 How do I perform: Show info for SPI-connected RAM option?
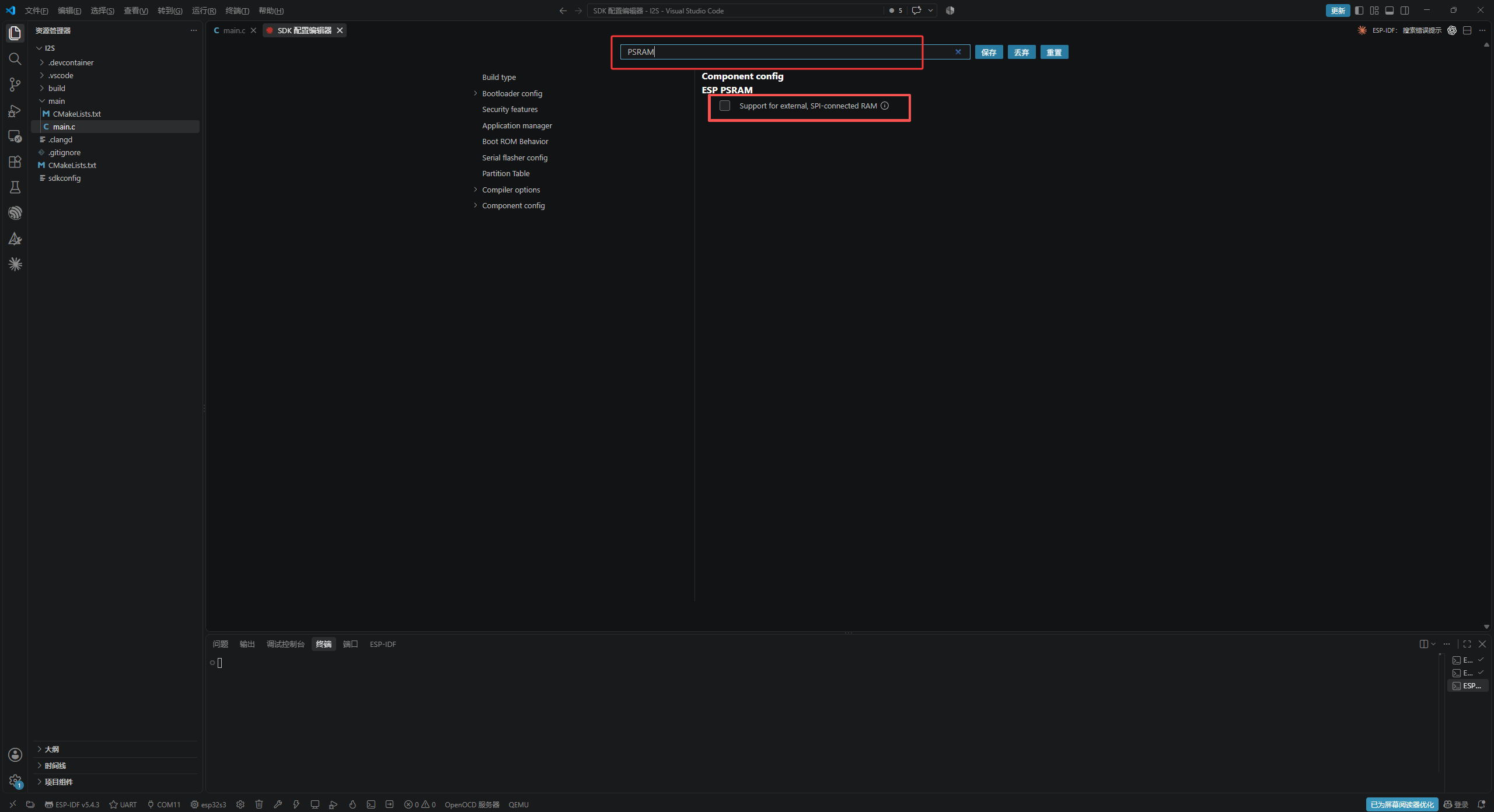[x=885, y=106]
